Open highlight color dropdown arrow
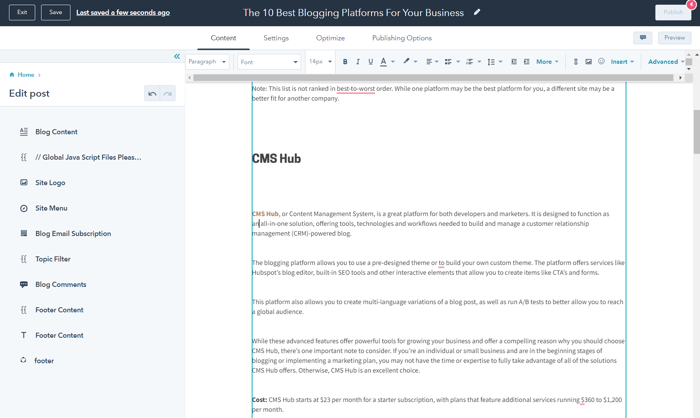Screen dimensions: 700x418 (416, 62)
